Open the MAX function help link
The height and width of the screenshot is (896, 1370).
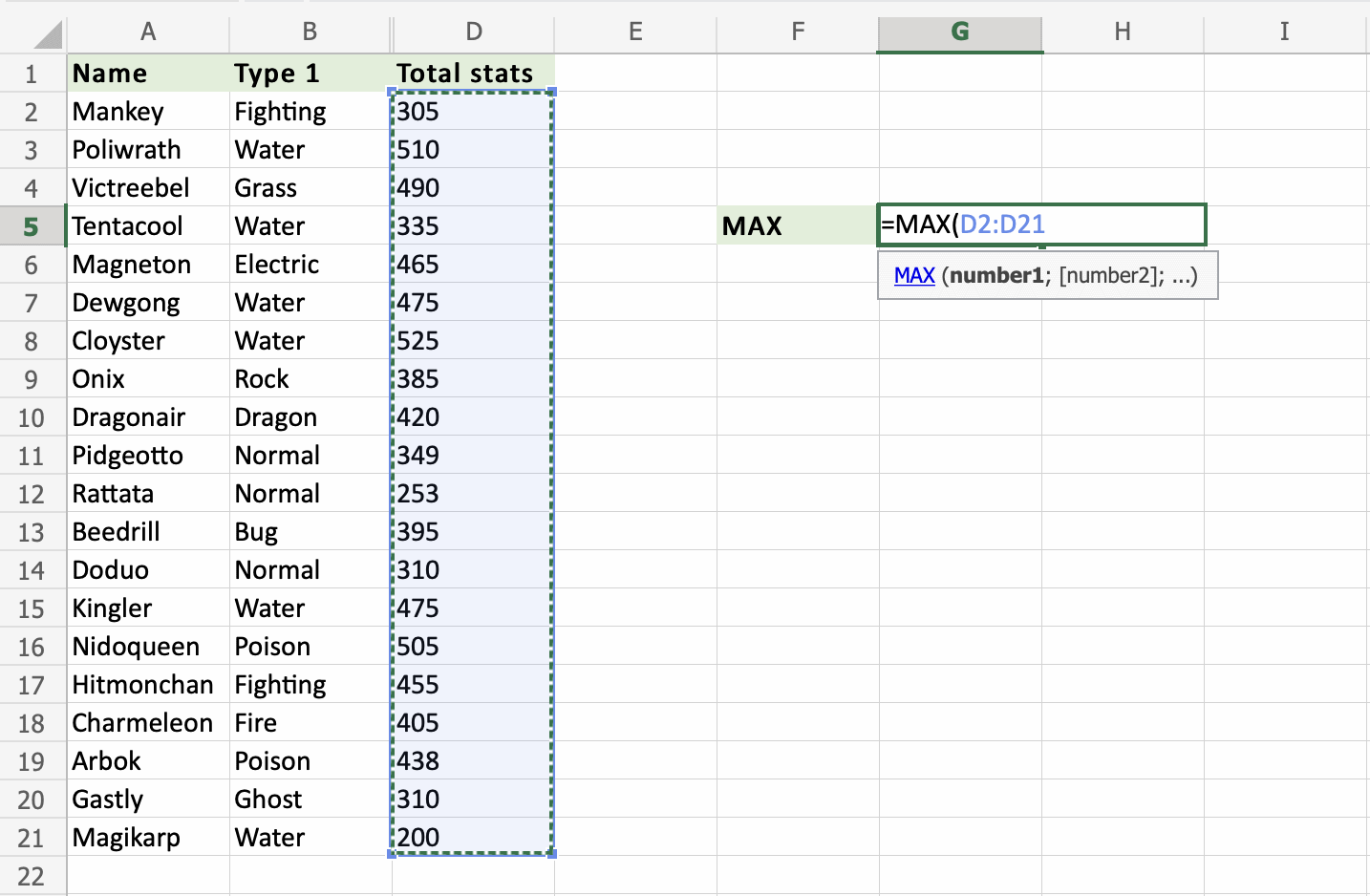pyautogui.click(x=913, y=276)
